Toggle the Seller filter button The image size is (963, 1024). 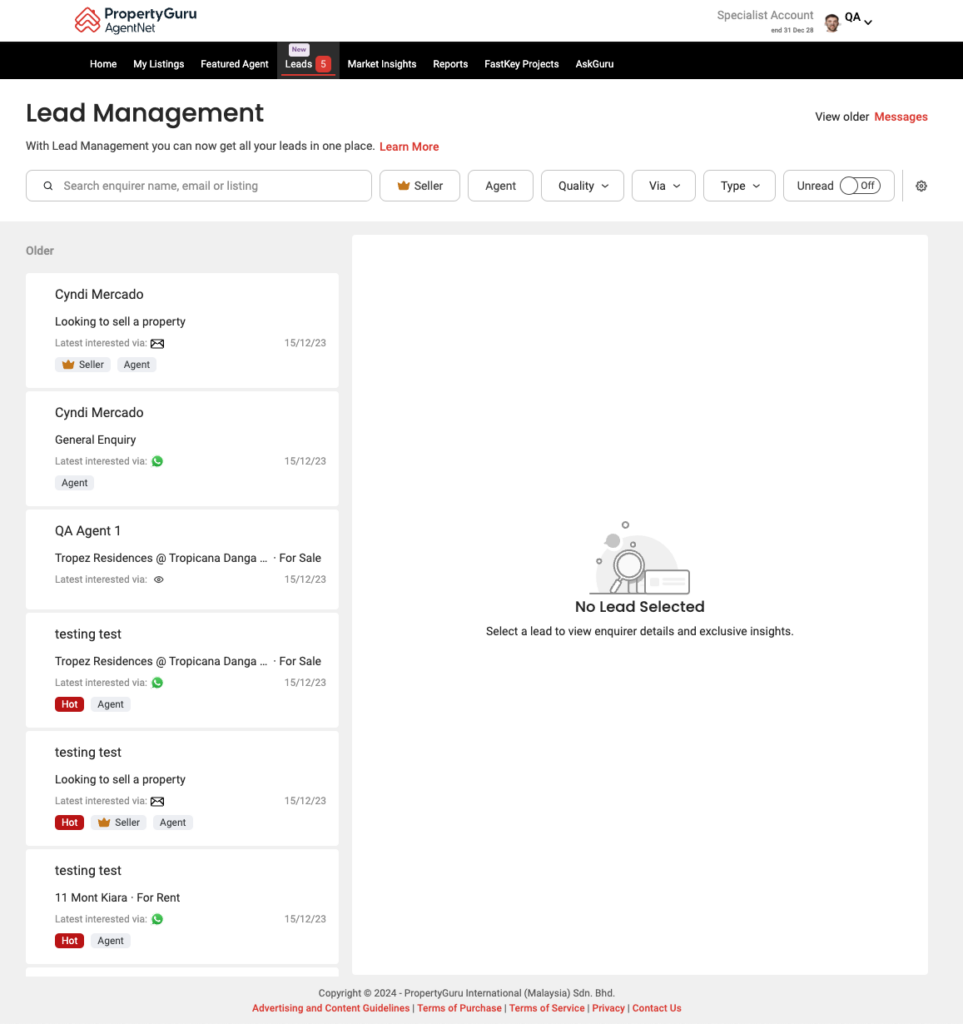pos(419,185)
